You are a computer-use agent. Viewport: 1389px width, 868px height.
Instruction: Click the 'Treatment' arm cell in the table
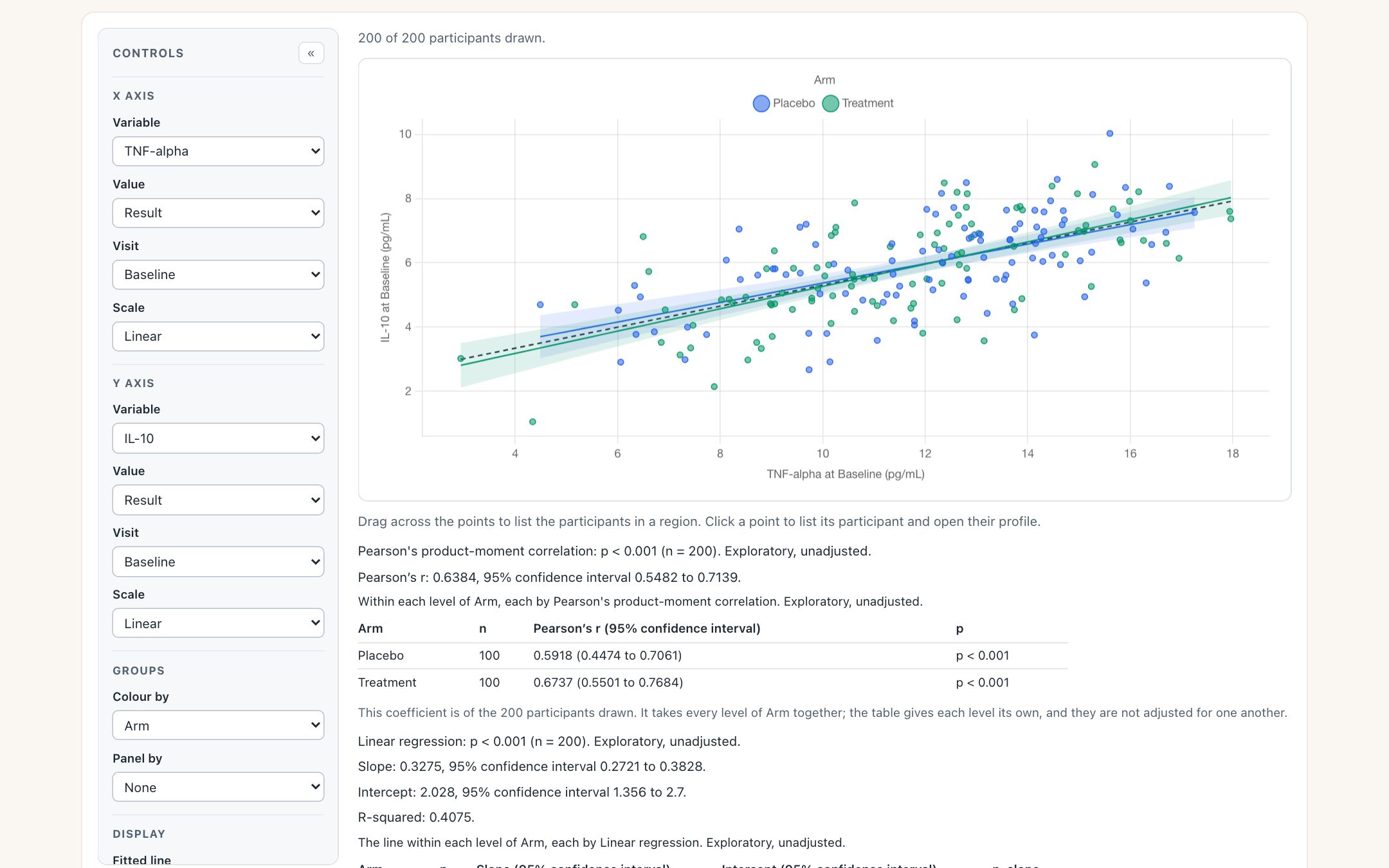coord(387,682)
